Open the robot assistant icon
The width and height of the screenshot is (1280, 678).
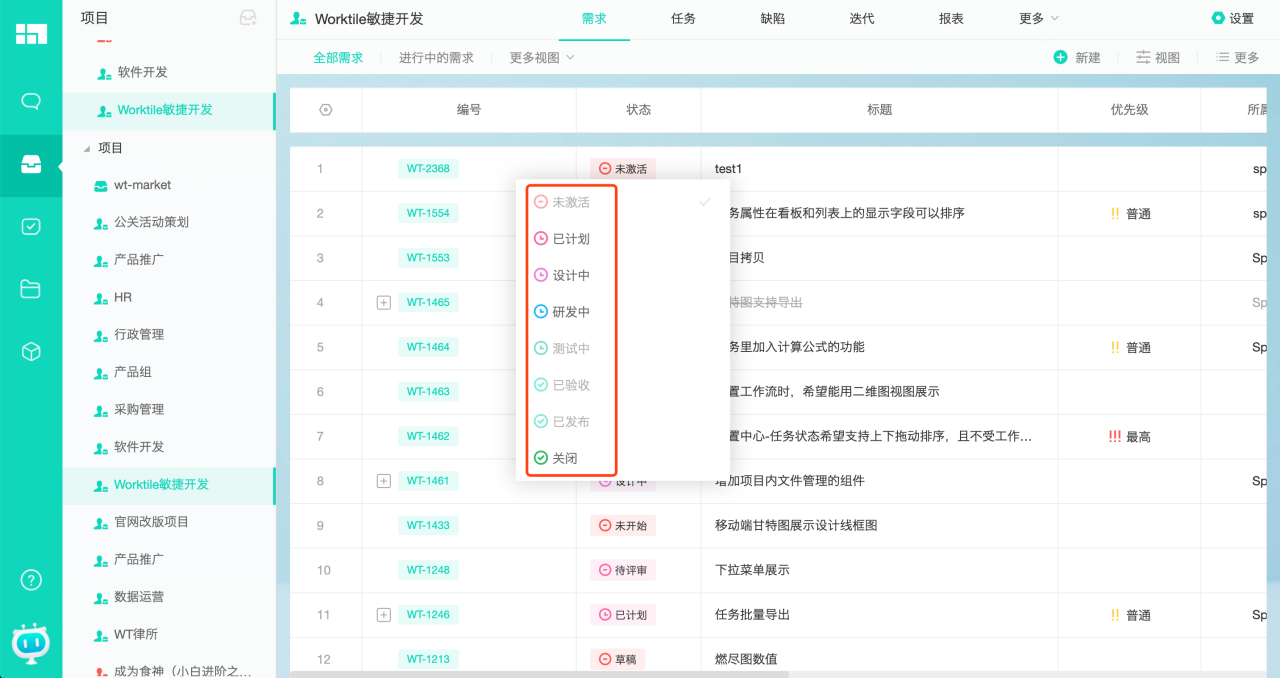tap(31, 643)
